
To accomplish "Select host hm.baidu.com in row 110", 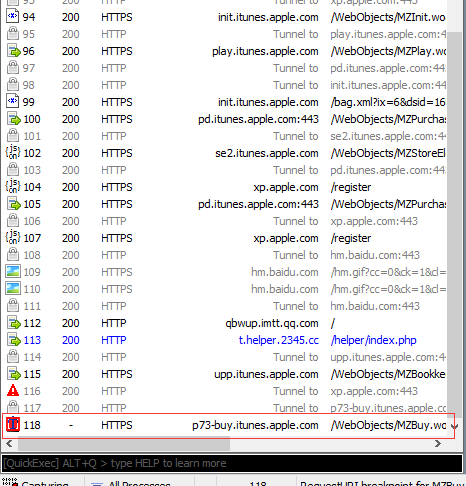I will point(285,289).
